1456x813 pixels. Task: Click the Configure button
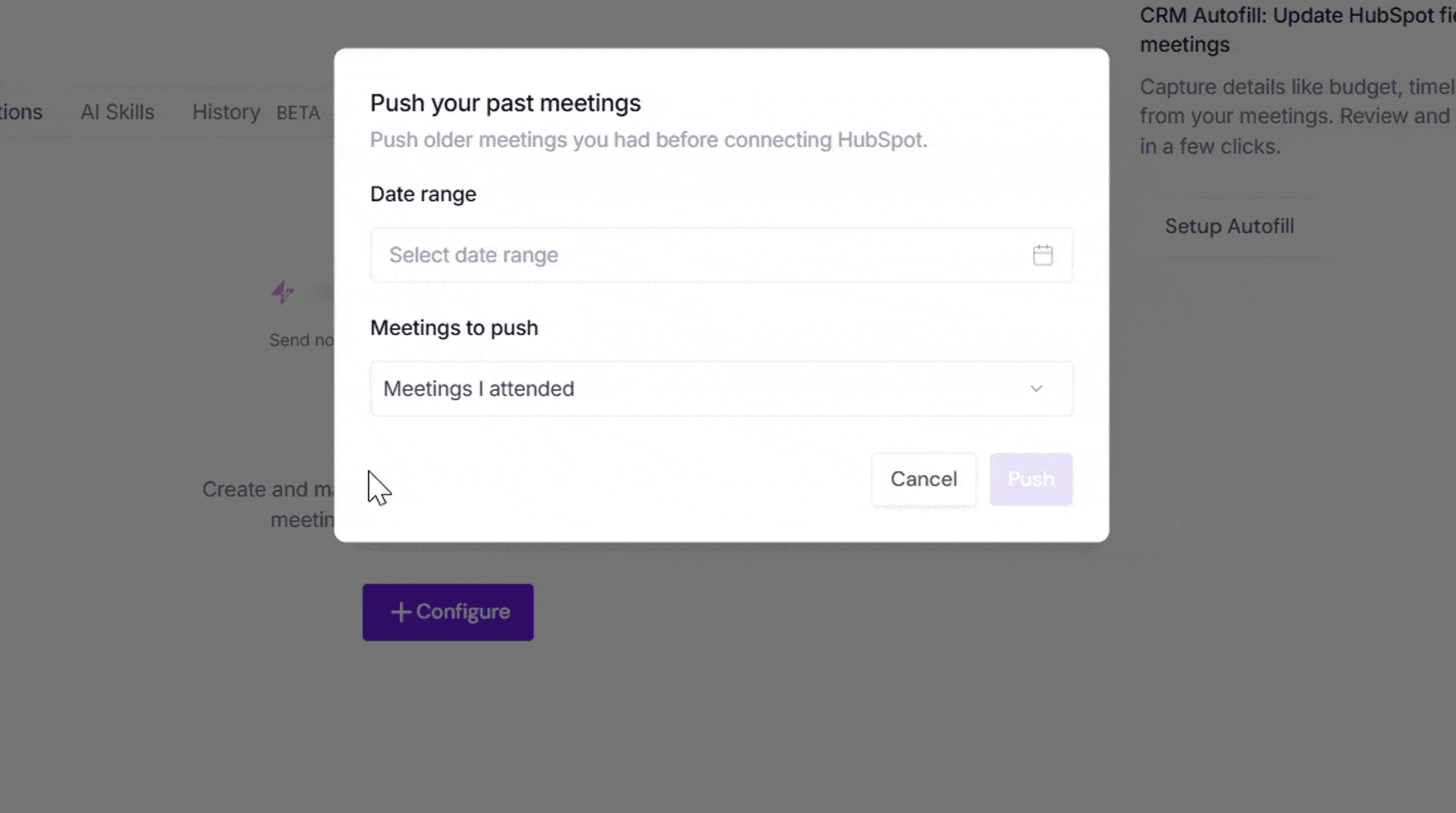coord(448,612)
